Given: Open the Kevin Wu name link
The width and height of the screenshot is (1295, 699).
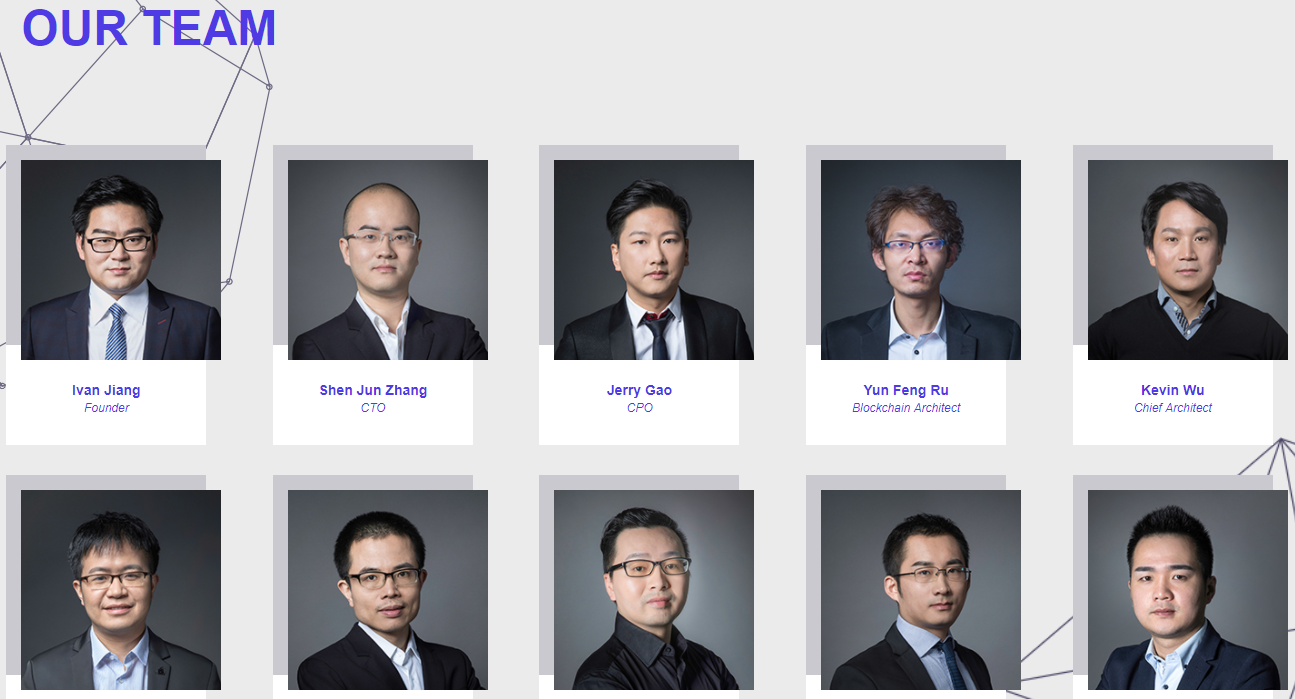Looking at the screenshot, I should tap(1173, 390).
